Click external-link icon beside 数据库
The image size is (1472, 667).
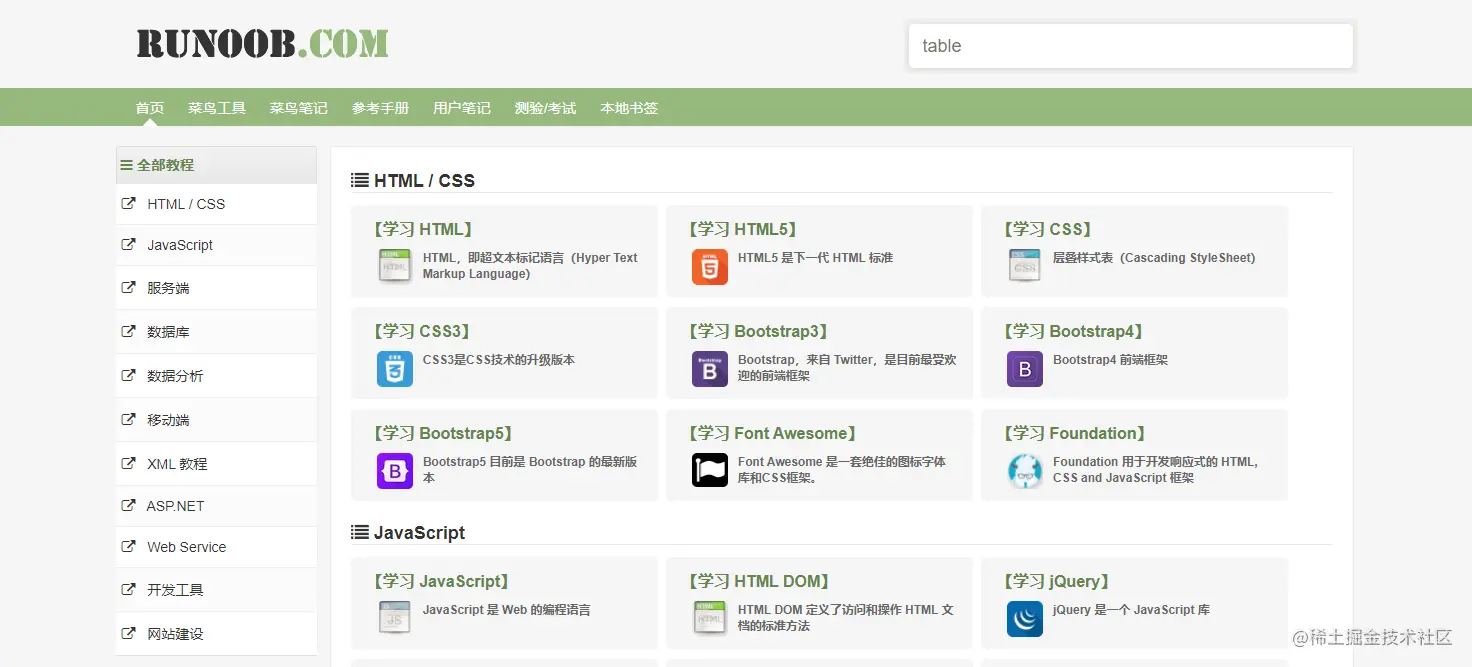[x=128, y=331]
